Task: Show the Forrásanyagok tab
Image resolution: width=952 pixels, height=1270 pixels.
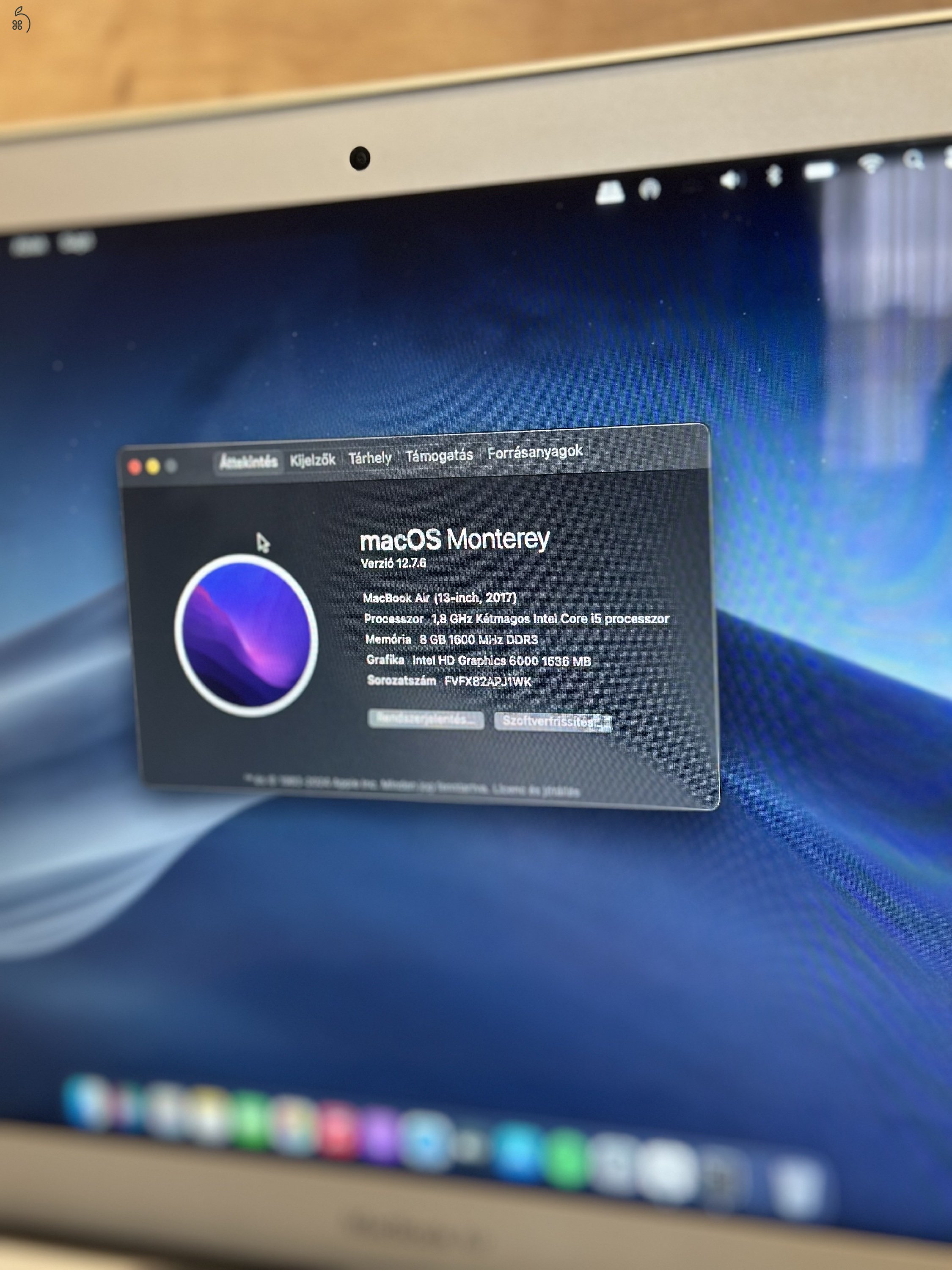Action: point(535,453)
